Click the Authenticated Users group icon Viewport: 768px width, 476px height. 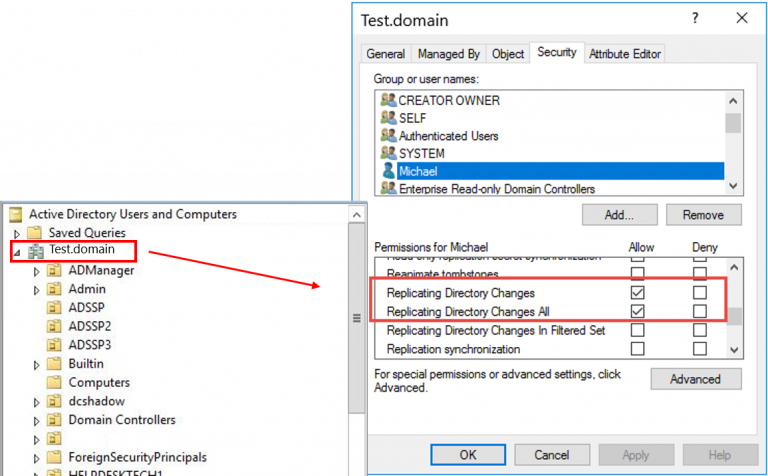388,136
